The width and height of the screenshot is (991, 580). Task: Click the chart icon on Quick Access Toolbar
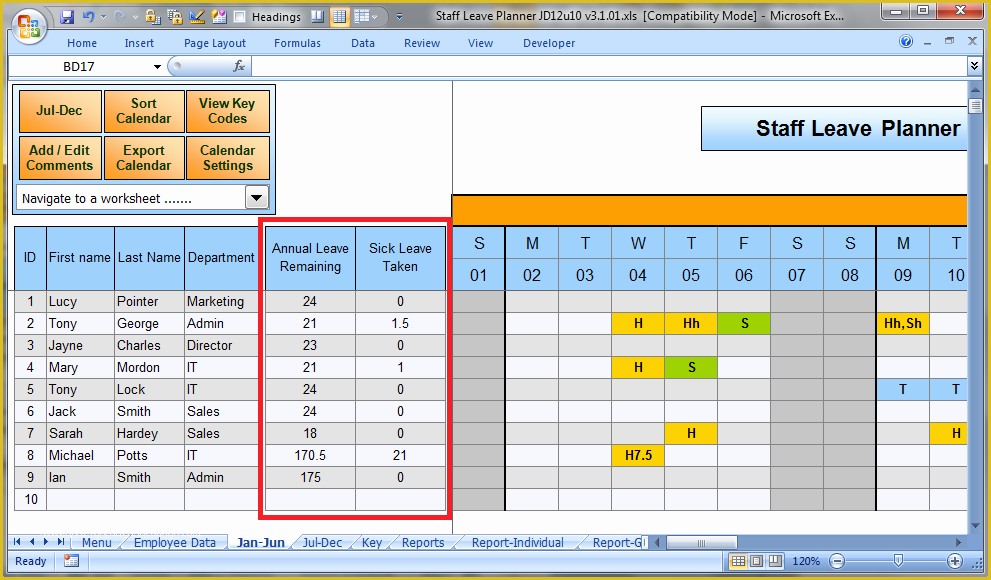tap(198, 15)
